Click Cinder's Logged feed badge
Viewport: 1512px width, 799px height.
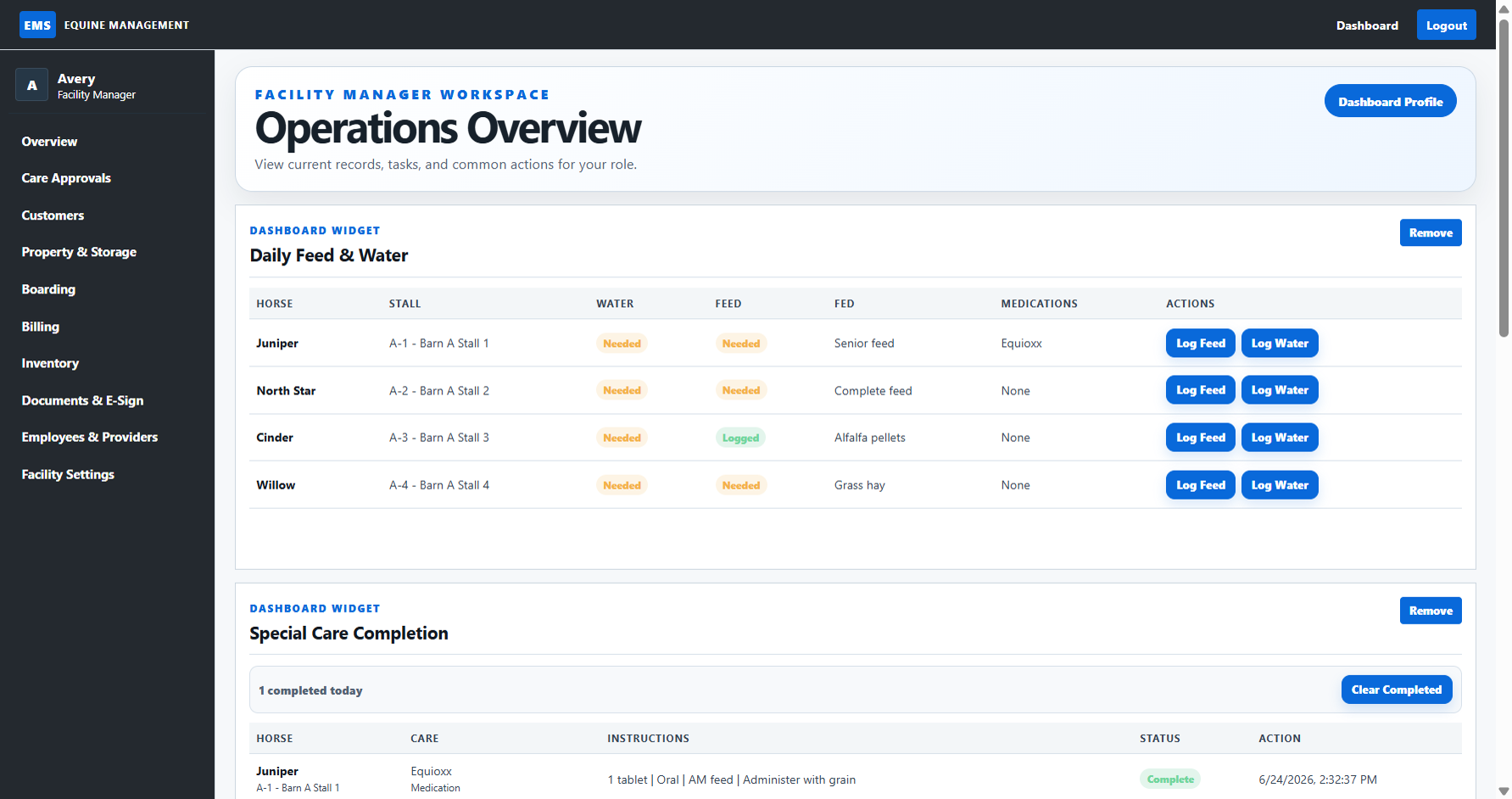coord(740,438)
